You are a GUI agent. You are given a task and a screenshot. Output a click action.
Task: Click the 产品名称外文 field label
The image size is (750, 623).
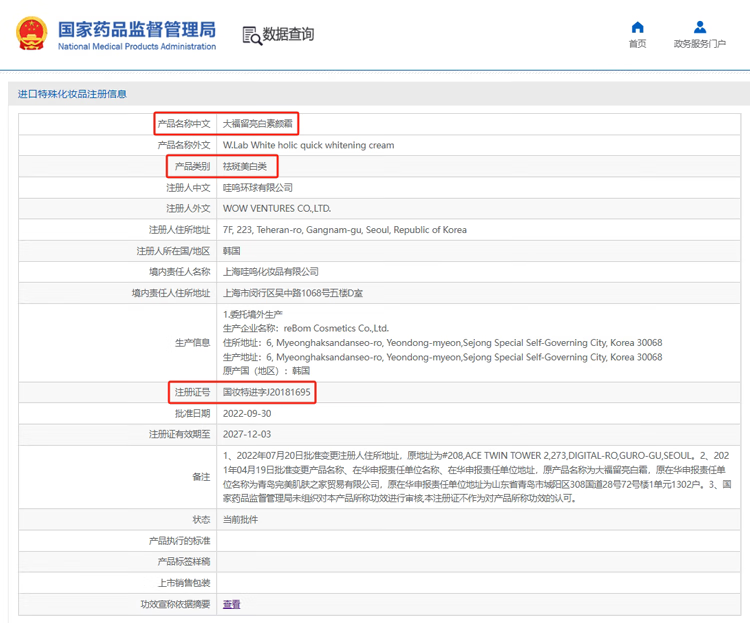click(184, 145)
